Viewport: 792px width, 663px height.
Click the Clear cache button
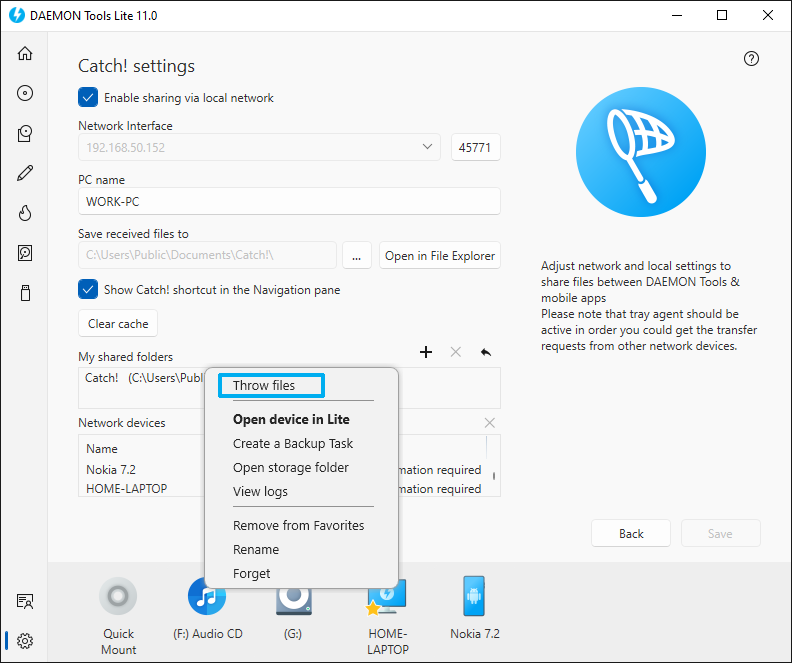click(118, 323)
